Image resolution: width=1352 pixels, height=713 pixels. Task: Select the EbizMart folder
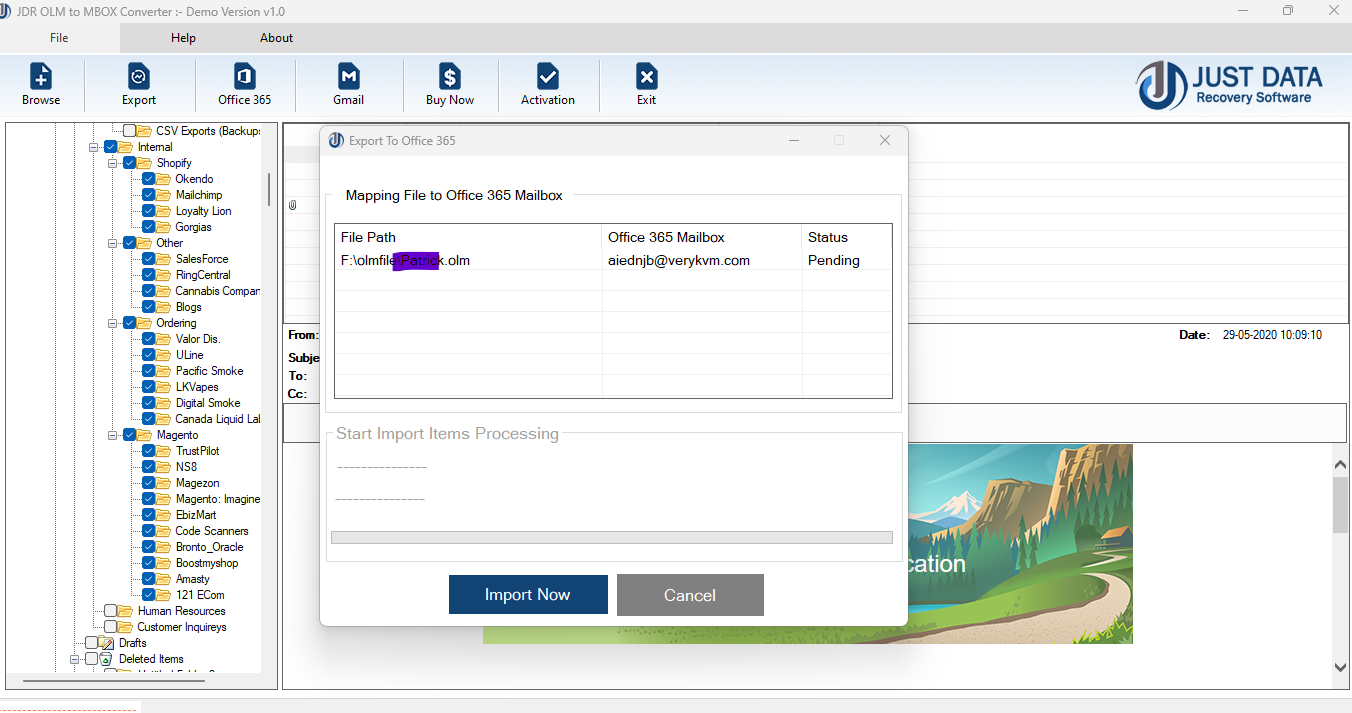tap(196, 515)
